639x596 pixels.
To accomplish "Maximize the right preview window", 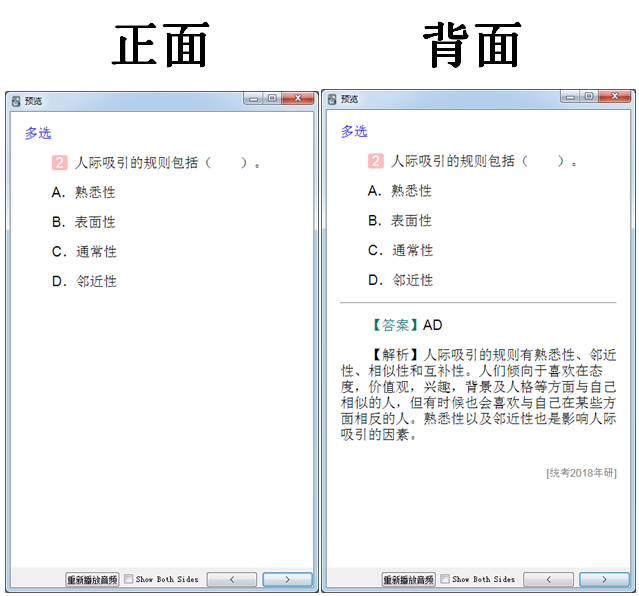I will tap(589, 97).
